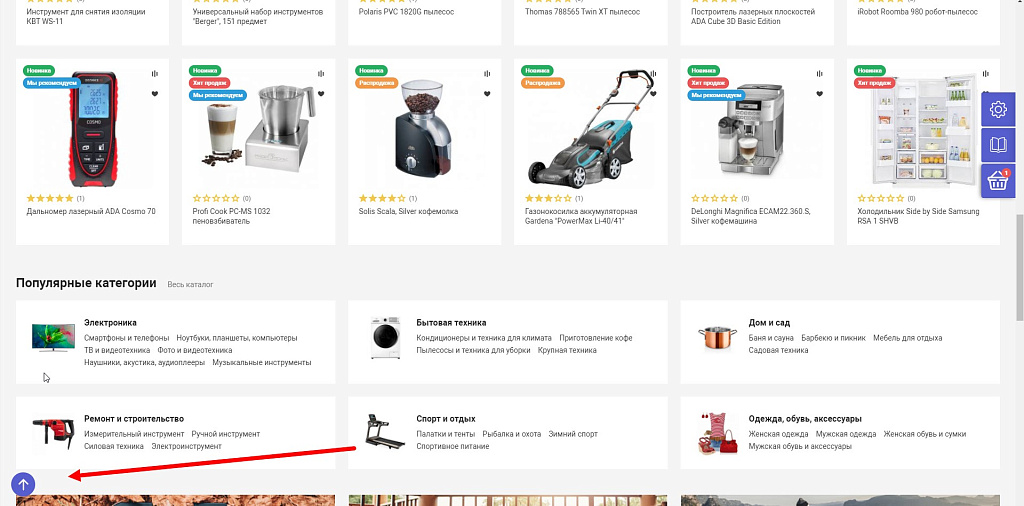Viewport: 1024px width, 506px height.
Task: Add DeLonghi Magnifica to comparison
Action: click(x=819, y=73)
